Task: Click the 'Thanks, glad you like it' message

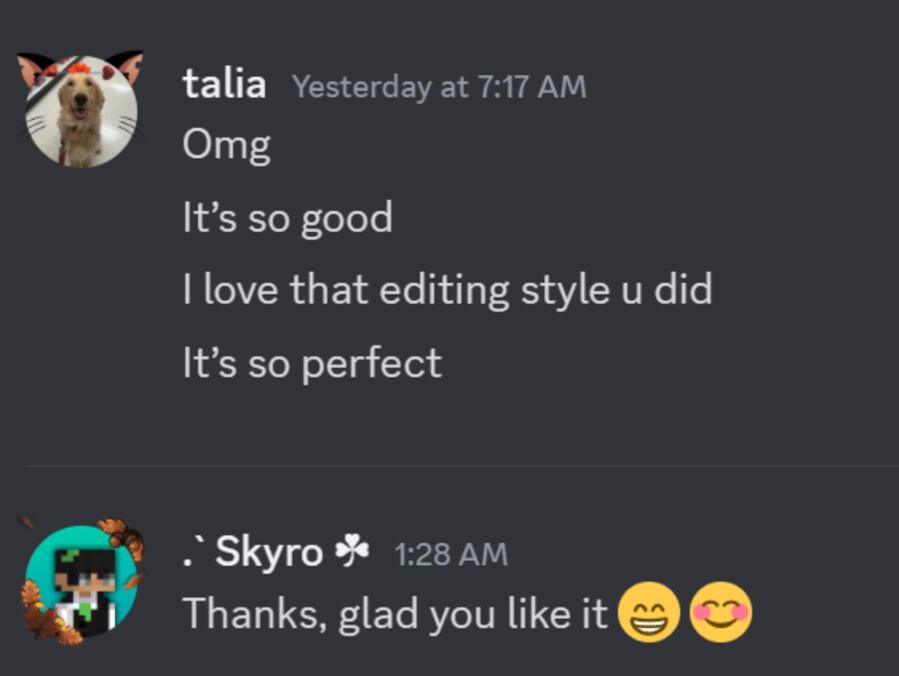Action: 394,613
